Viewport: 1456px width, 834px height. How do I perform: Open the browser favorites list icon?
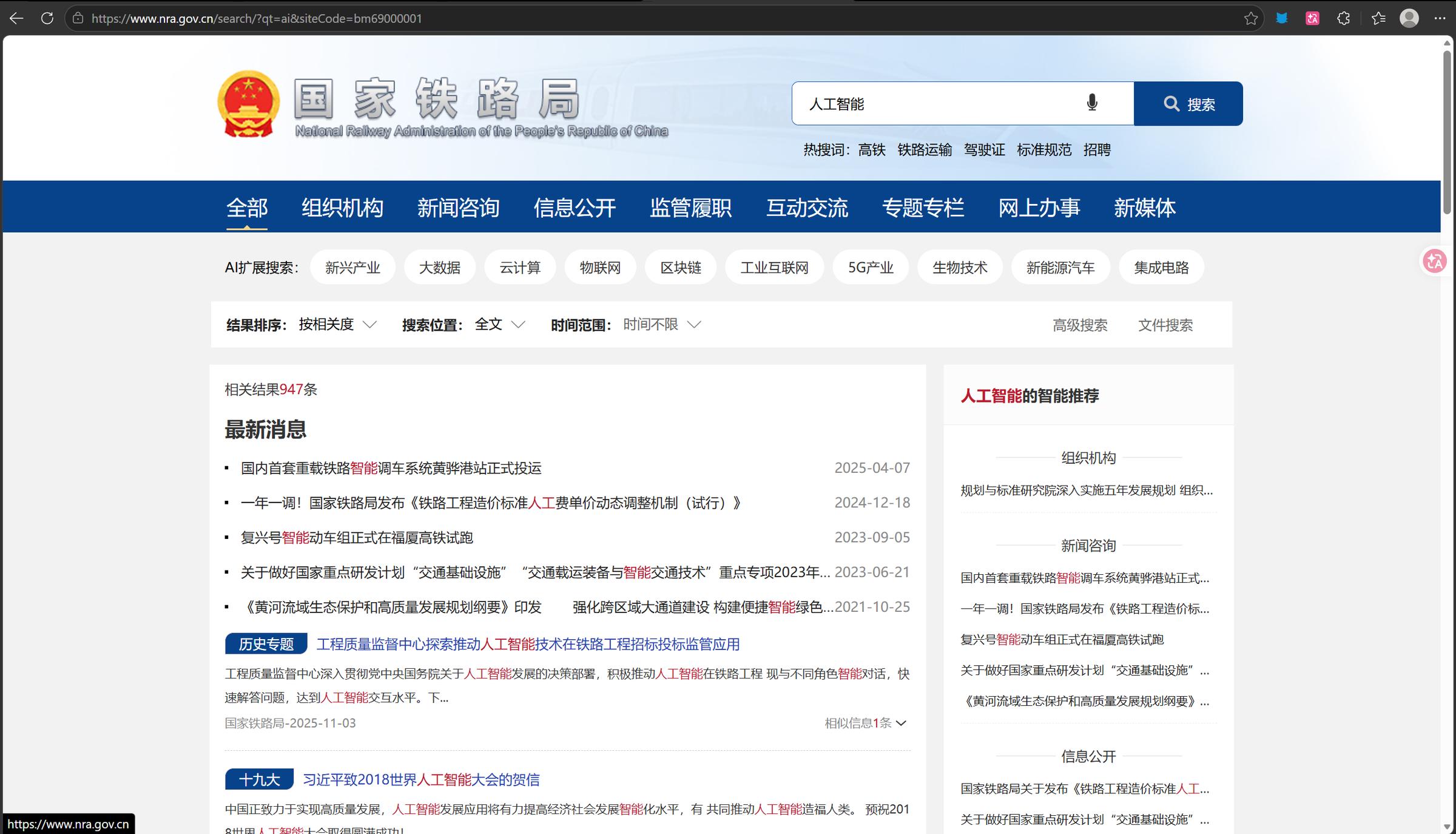pyautogui.click(x=1378, y=18)
